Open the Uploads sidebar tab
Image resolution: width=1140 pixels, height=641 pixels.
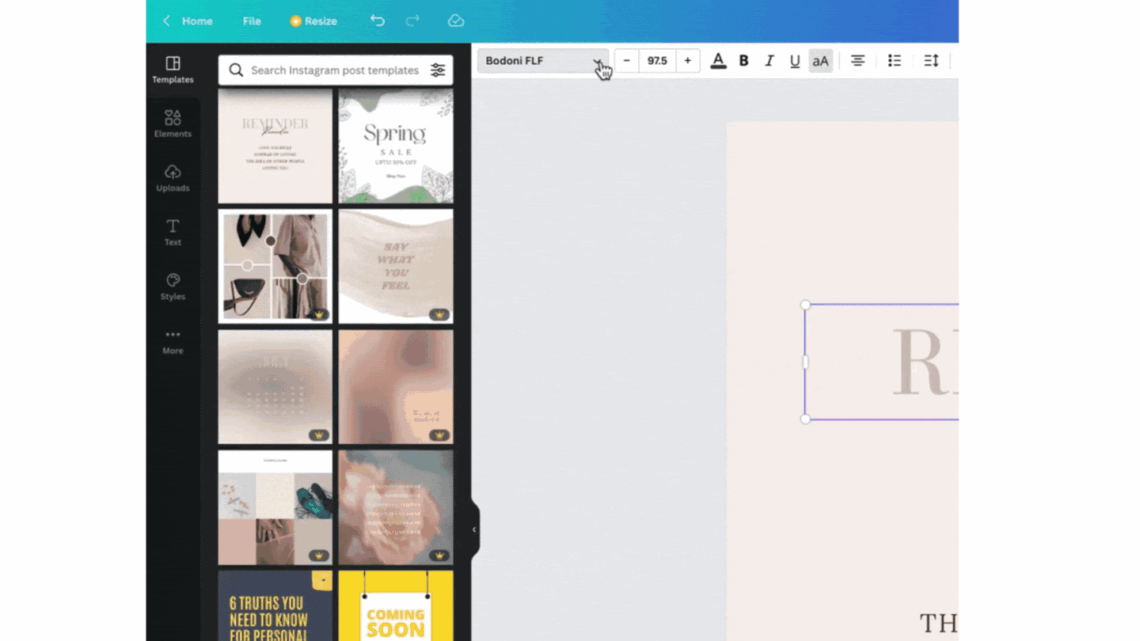(172, 178)
